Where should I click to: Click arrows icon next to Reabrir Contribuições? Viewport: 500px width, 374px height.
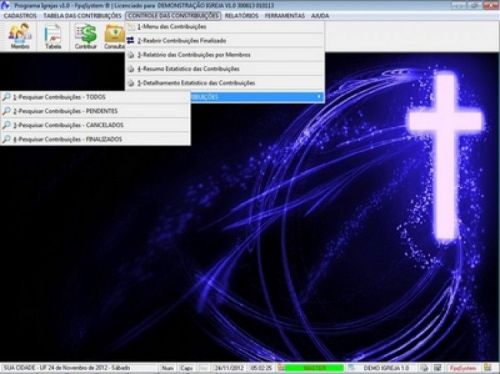coord(131,41)
